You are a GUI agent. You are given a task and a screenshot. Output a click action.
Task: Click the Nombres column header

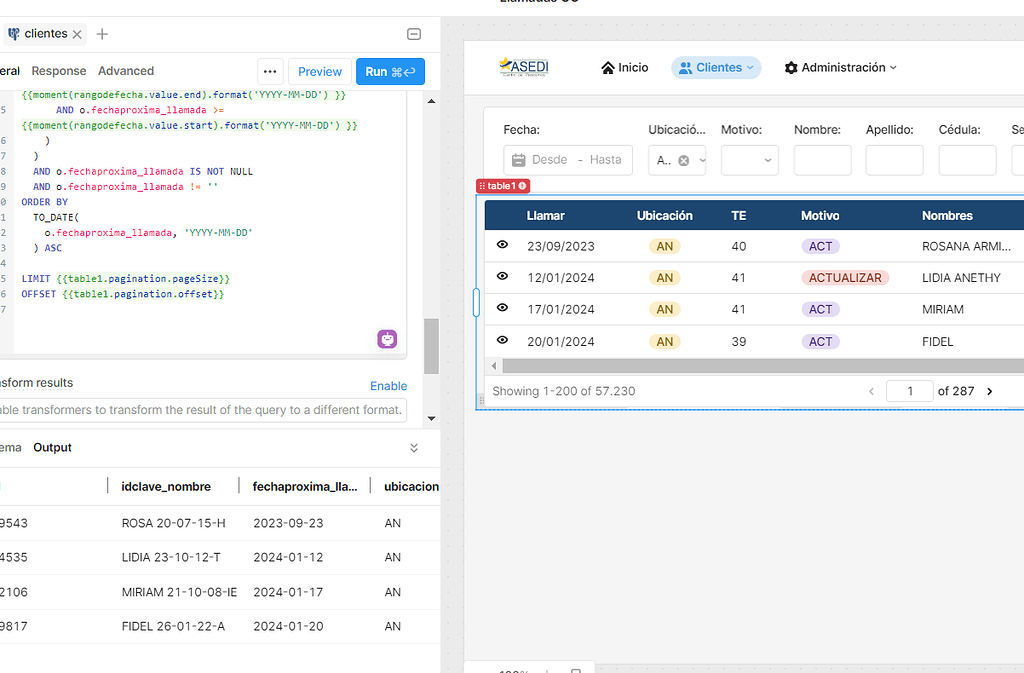pyautogui.click(x=947, y=216)
